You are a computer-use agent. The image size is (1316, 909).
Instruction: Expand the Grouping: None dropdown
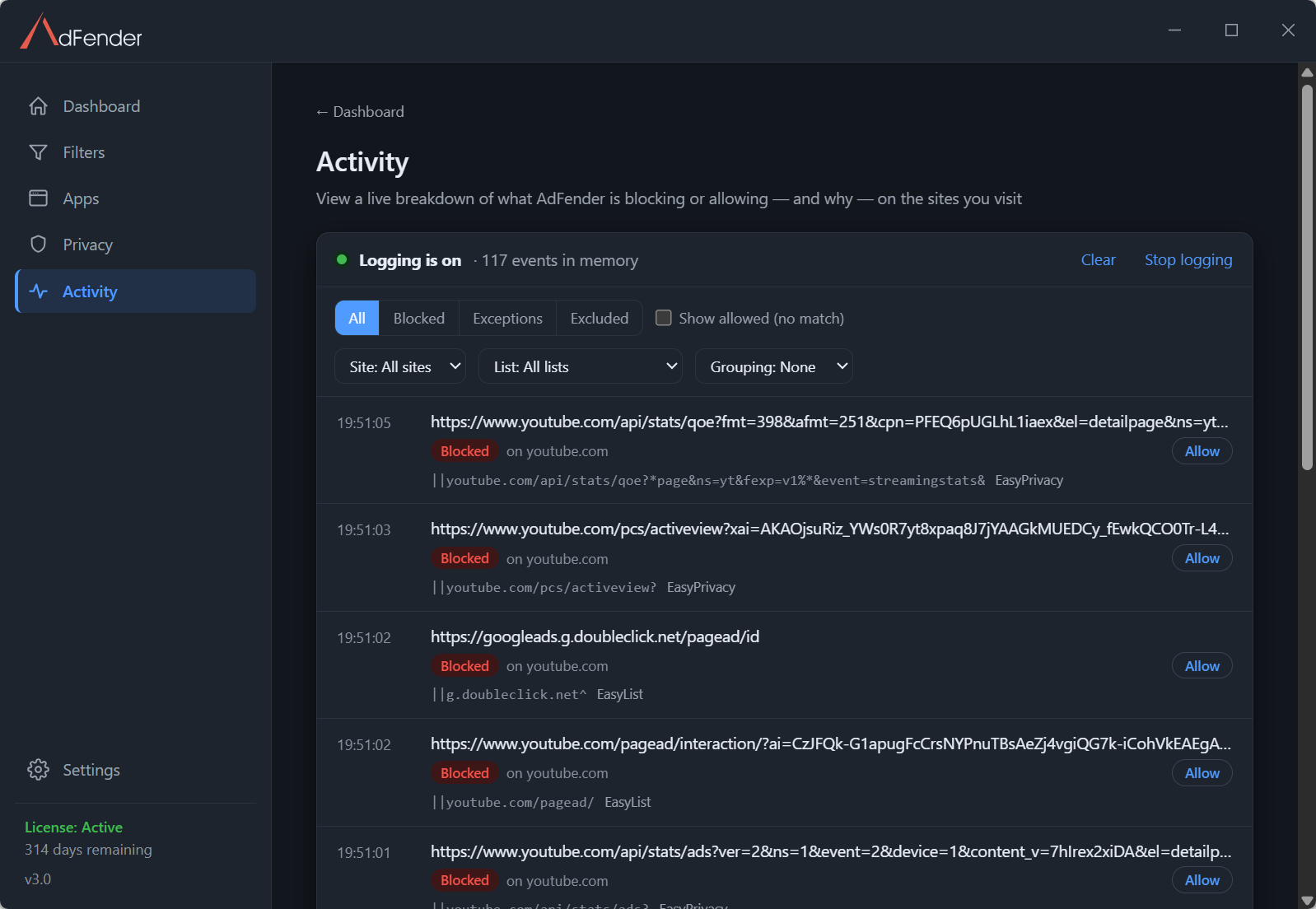[x=774, y=366]
